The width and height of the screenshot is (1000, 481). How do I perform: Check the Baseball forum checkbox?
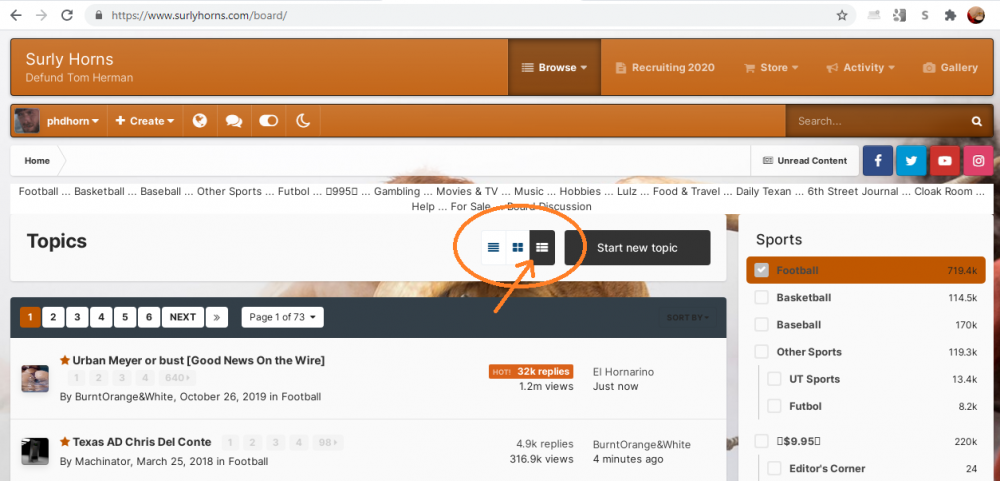point(761,325)
